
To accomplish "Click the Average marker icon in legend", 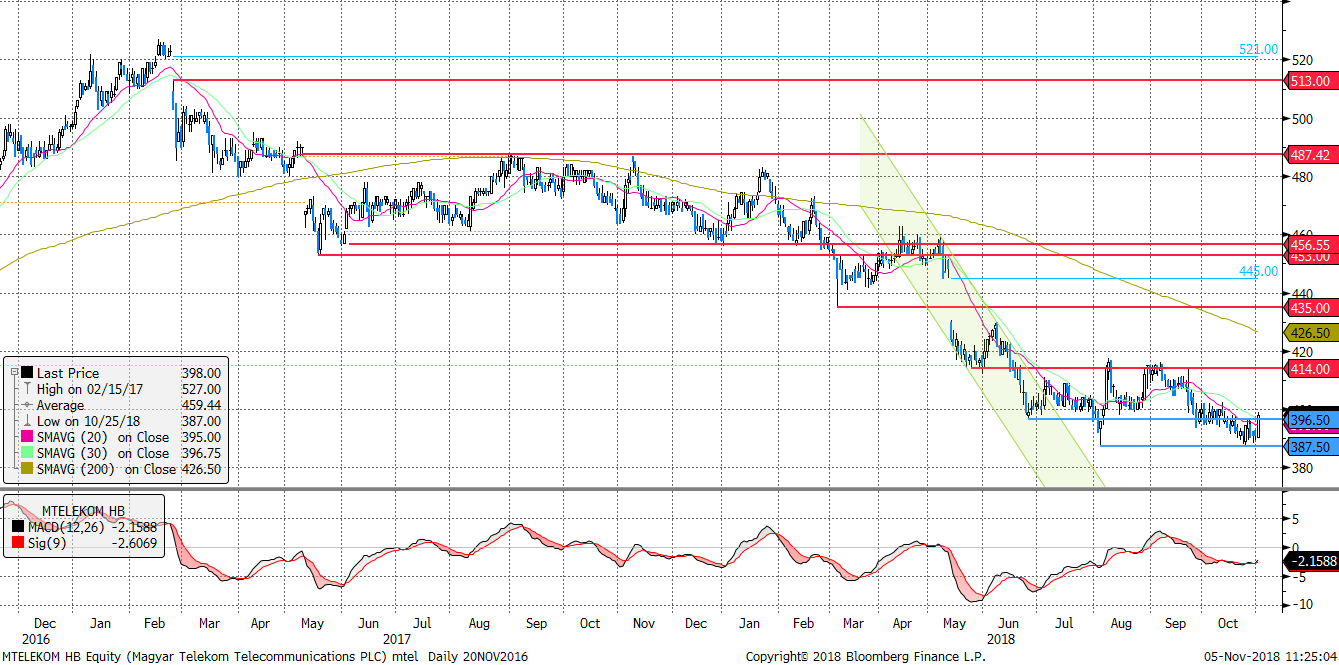I will pyautogui.click(x=27, y=405).
